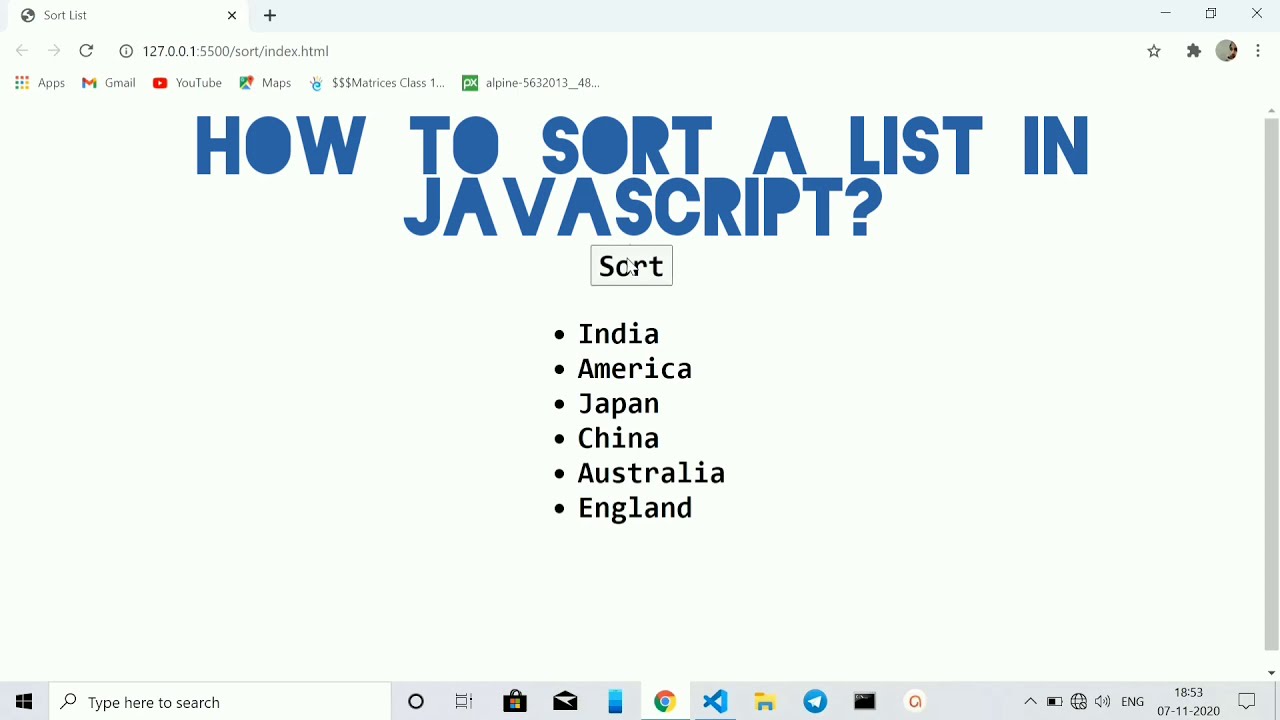Viewport: 1280px width, 720px height.
Task: Click the Sort button on the page
Action: pyautogui.click(x=631, y=266)
